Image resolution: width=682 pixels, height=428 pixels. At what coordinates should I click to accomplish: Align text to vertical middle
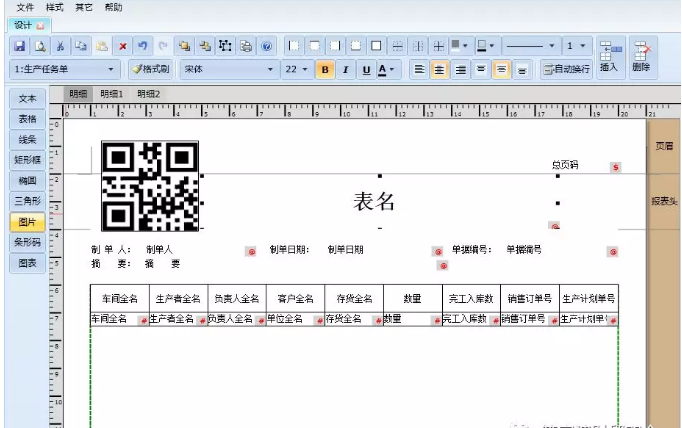(501, 70)
